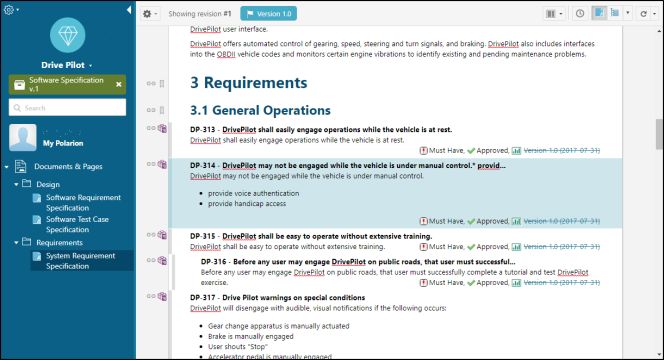
Task: Collapse the left navigation sidebar arrow
Action: [x=129, y=9]
